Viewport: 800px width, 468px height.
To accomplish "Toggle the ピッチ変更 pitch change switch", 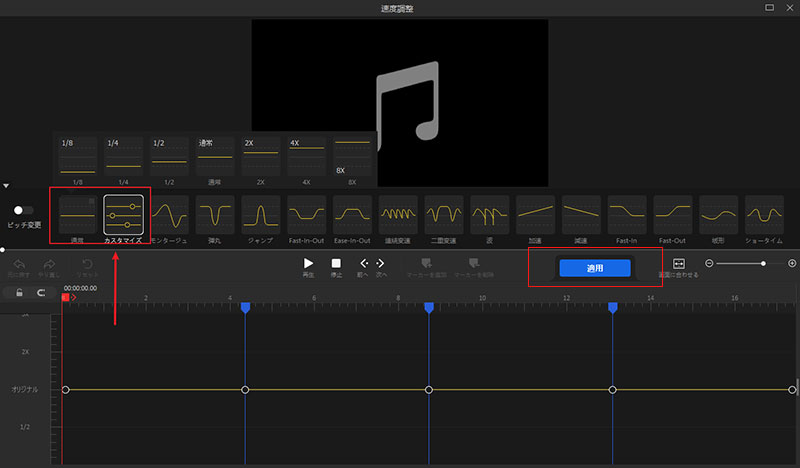I will 22,210.
